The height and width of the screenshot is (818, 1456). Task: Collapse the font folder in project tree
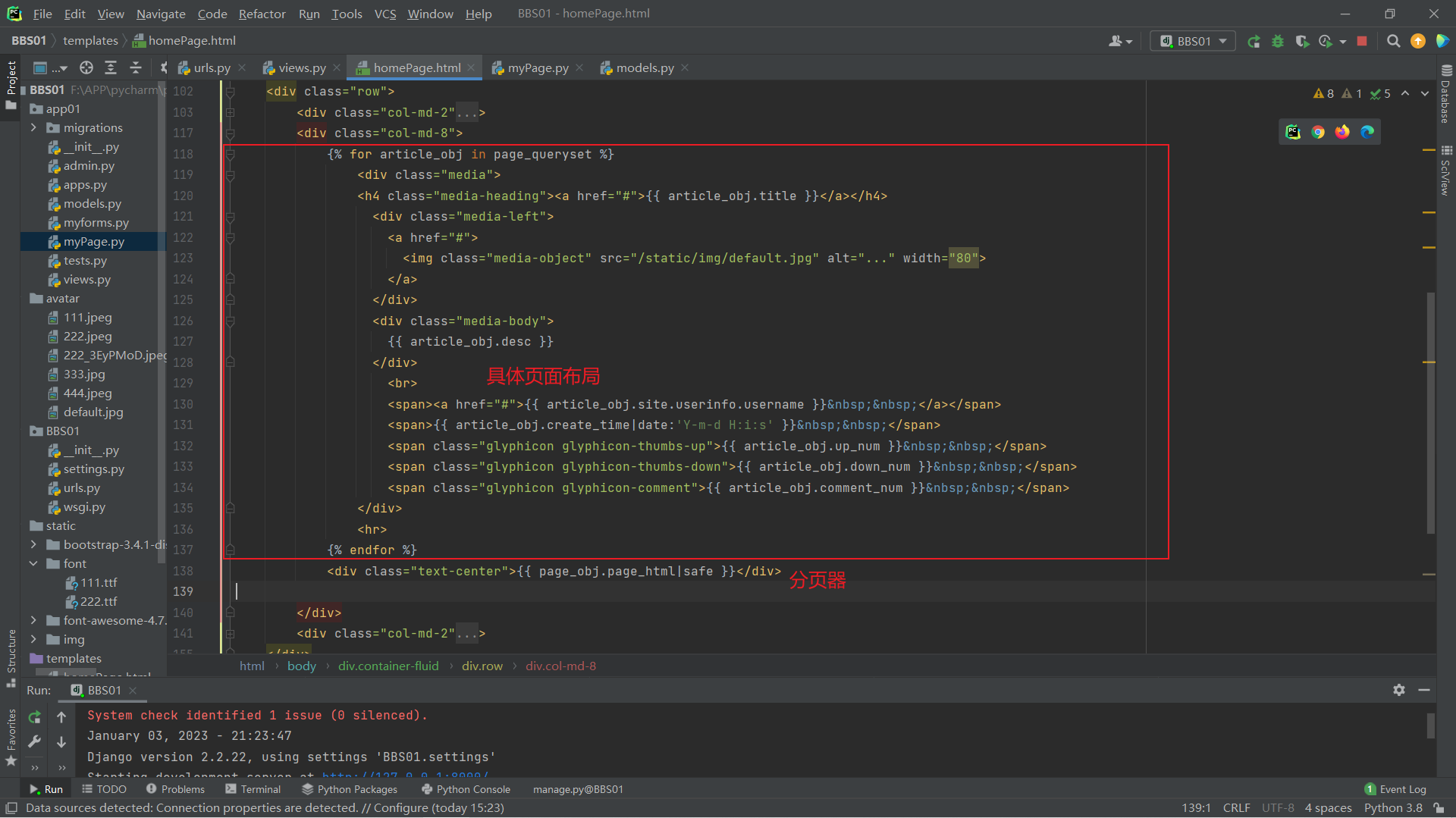[33, 563]
